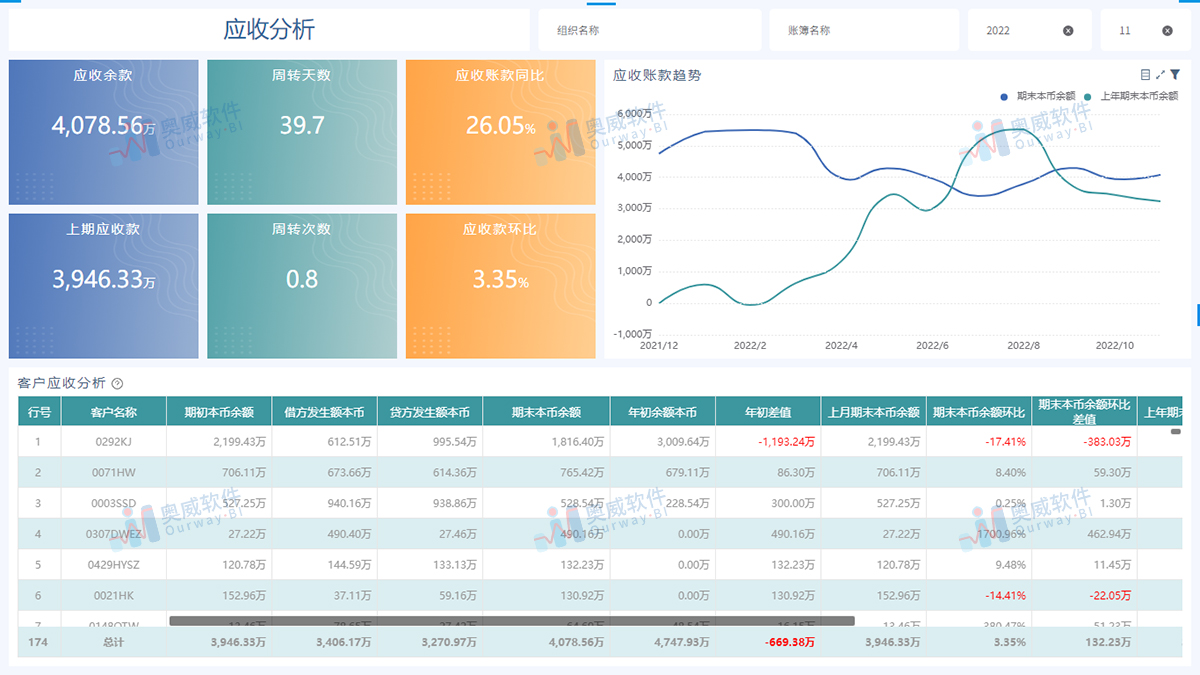
Task: Click the circular help icon beside 客户应收分析
Action: [119, 381]
